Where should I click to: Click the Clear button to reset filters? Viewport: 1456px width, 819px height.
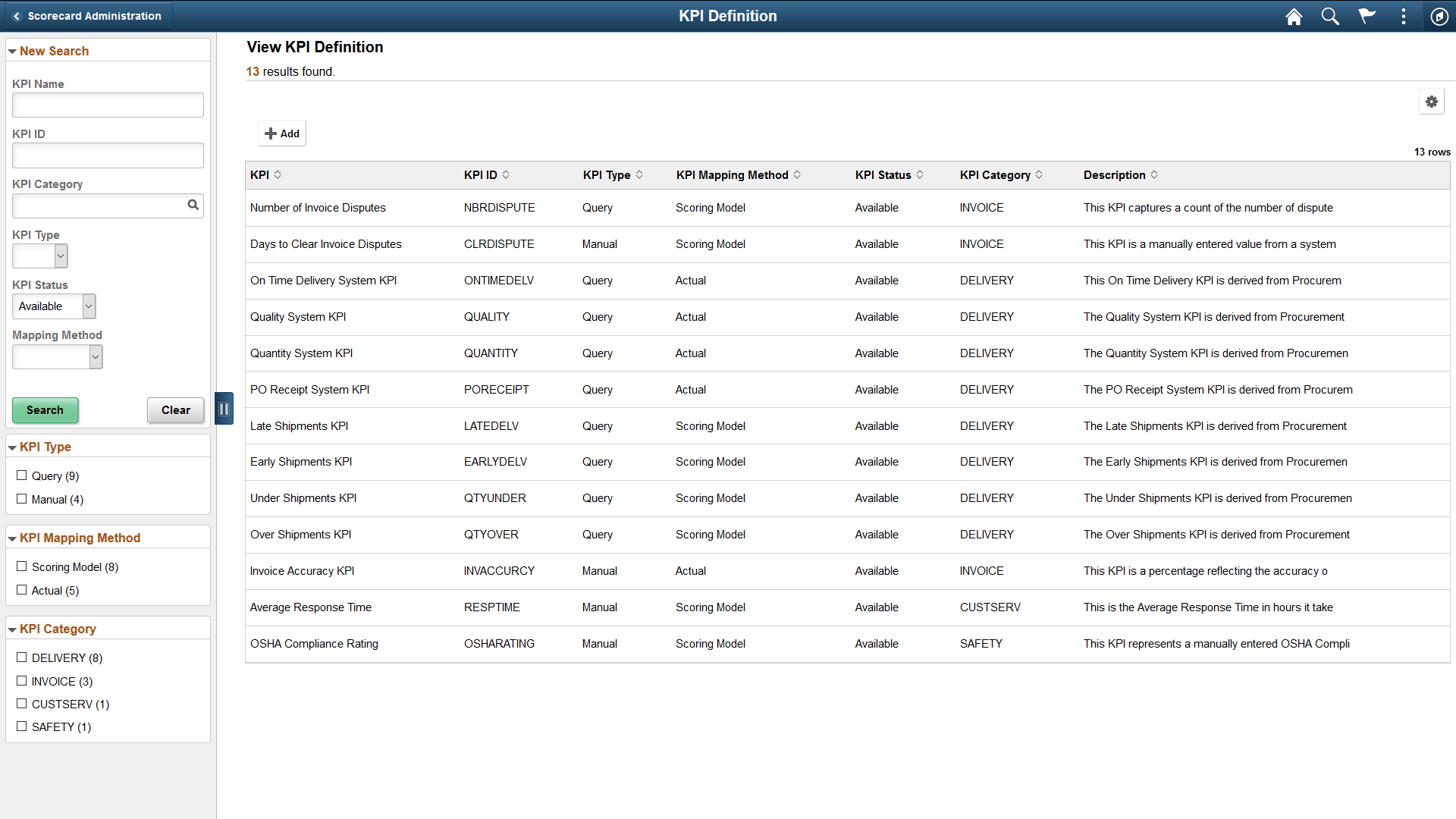(175, 410)
